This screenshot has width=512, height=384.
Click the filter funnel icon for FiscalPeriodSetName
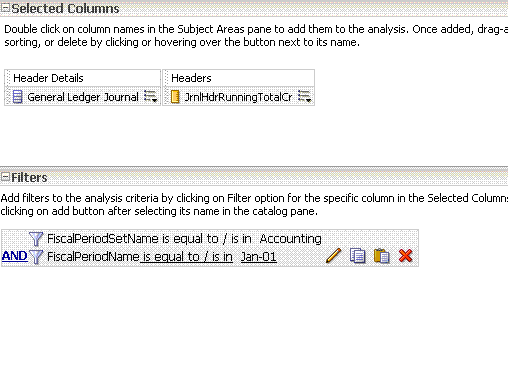tap(36, 239)
